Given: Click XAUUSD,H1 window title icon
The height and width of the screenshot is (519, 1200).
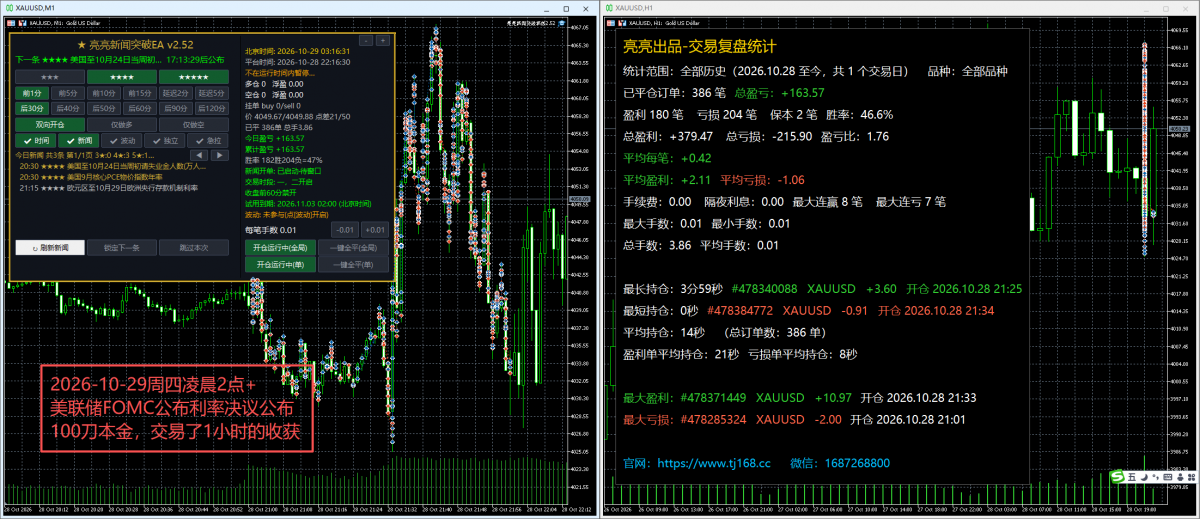Looking at the screenshot, I should (x=608, y=6).
